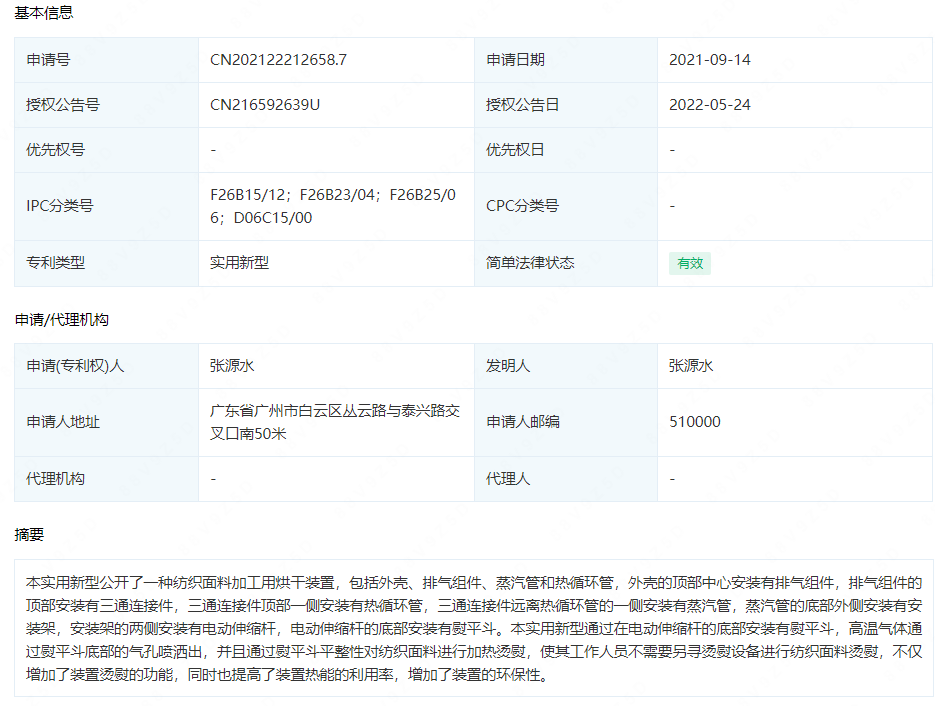
Task: Click the 代理机构 label
Action: pyautogui.click(x=55, y=479)
